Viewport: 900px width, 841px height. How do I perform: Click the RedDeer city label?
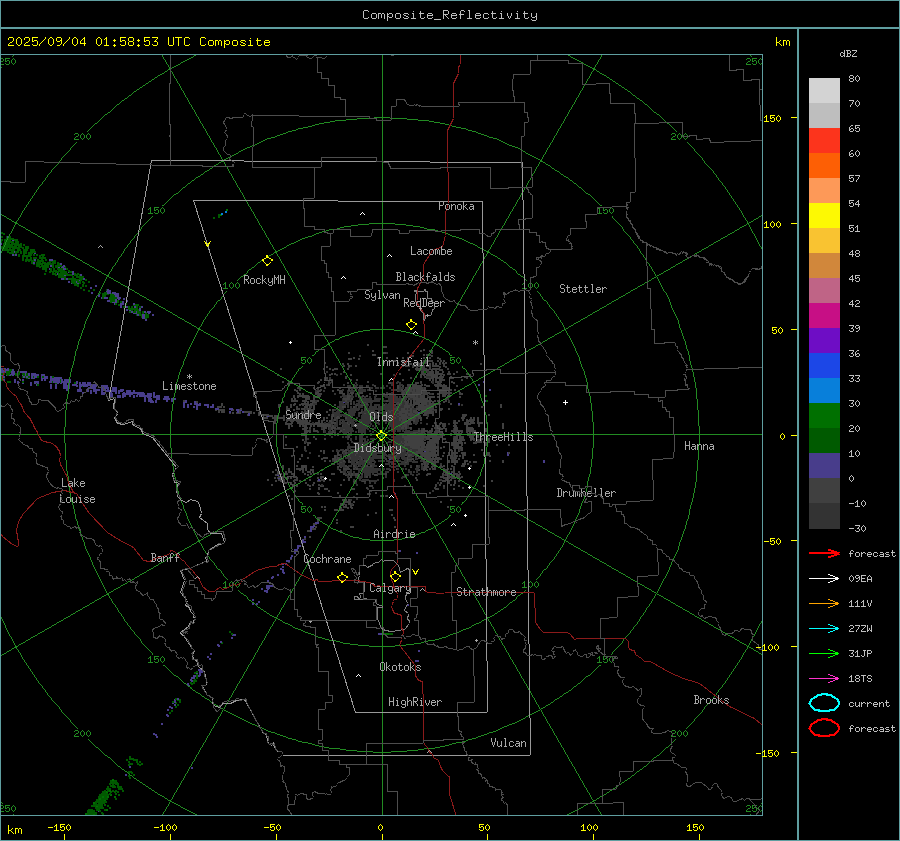(424, 303)
